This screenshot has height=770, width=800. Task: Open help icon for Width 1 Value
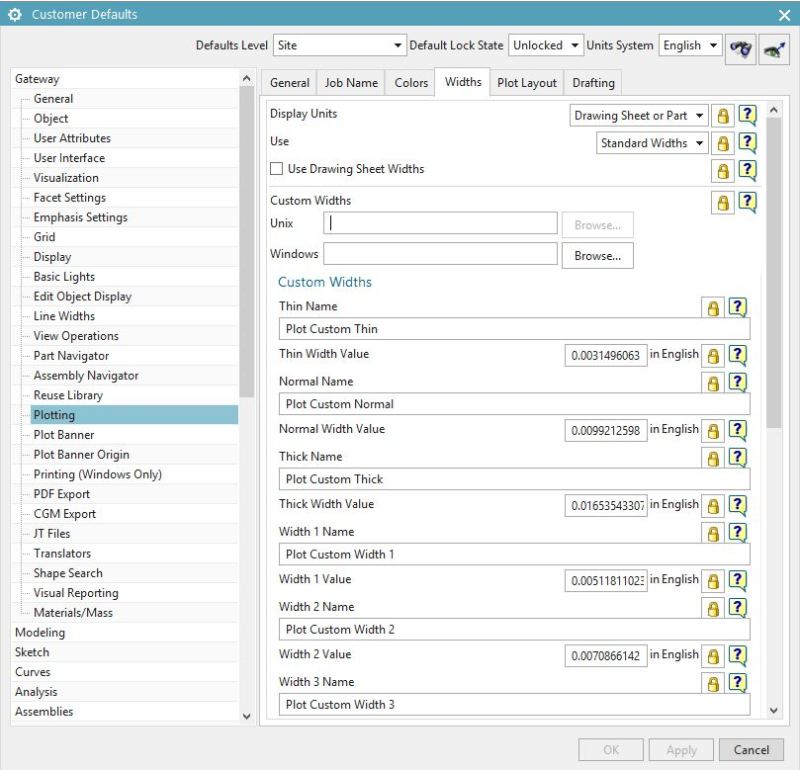[738, 580]
